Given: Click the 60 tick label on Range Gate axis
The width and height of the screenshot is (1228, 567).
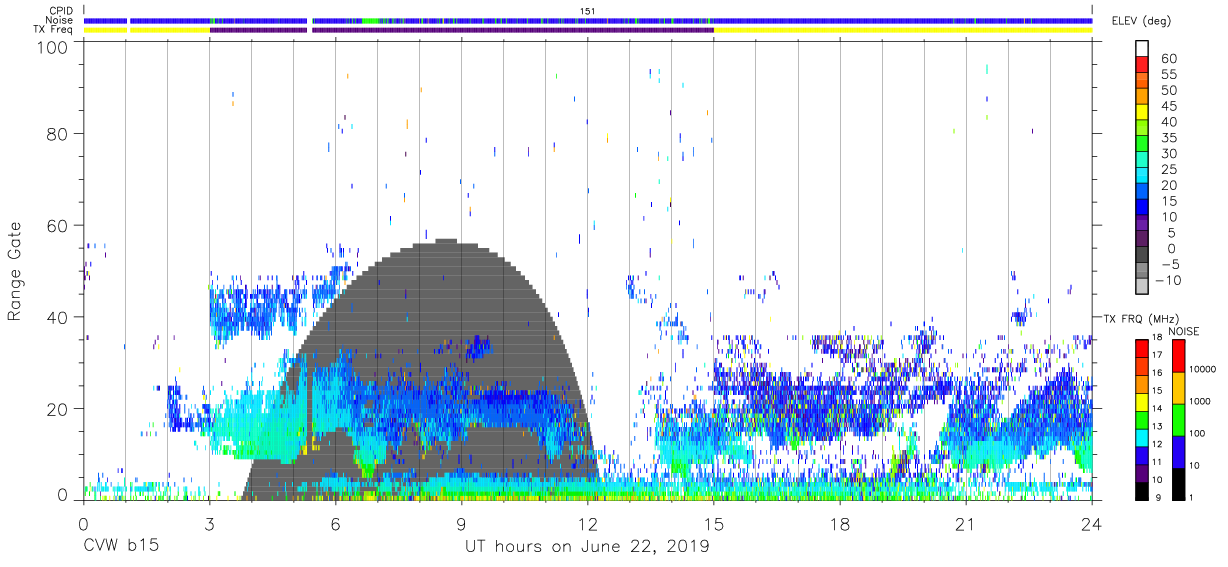Looking at the screenshot, I should coord(57,225).
